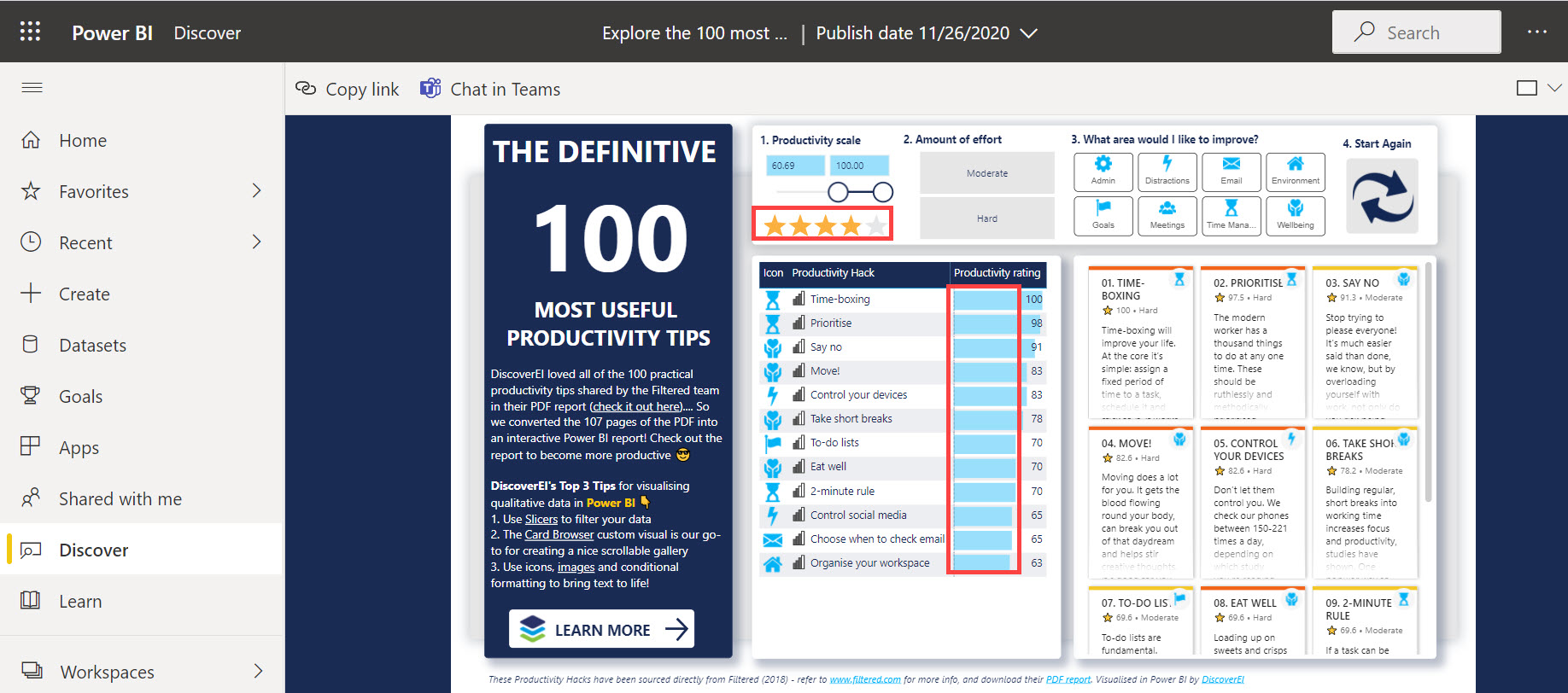Screen dimensions: 1568x693
Task: Select the 'Eat well' row text
Action: [828, 467]
